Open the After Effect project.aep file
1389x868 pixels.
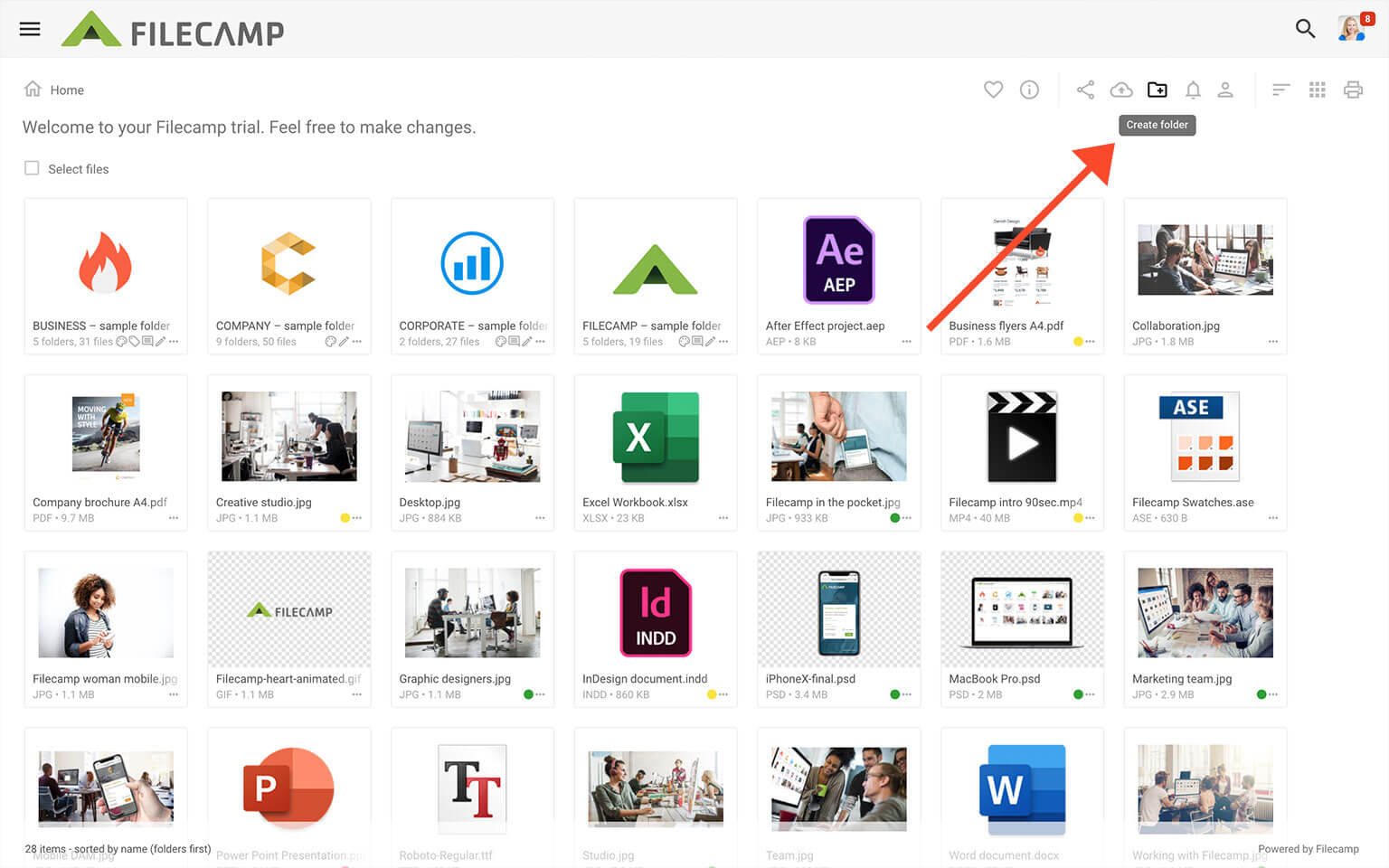click(x=838, y=260)
